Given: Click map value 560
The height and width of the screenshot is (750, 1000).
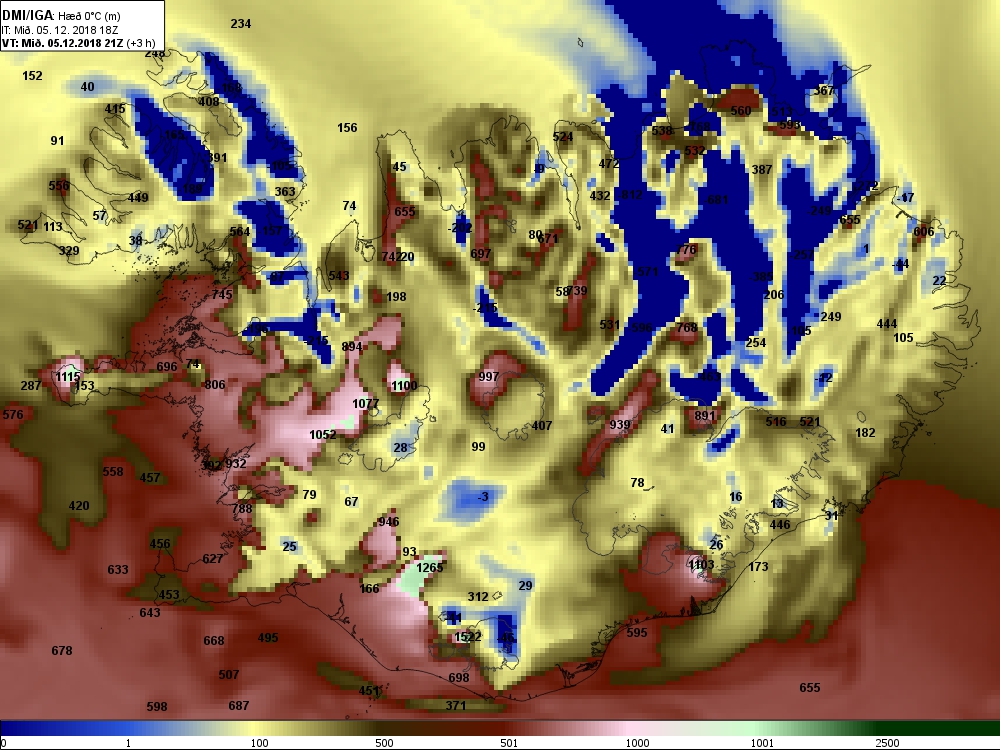Looking at the screenshot, I should pos(740,110).
